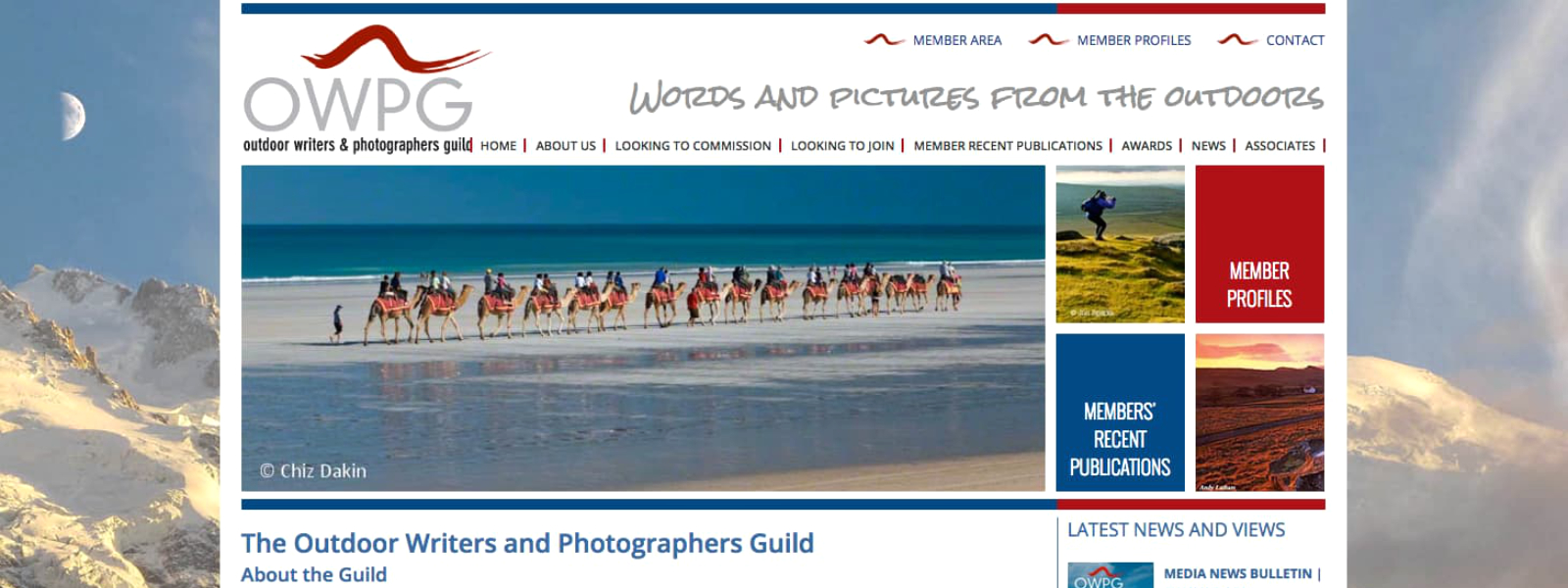Open the About Us menu item
1568x588 pixels.
pyautogui.click(x=565, y=146)
